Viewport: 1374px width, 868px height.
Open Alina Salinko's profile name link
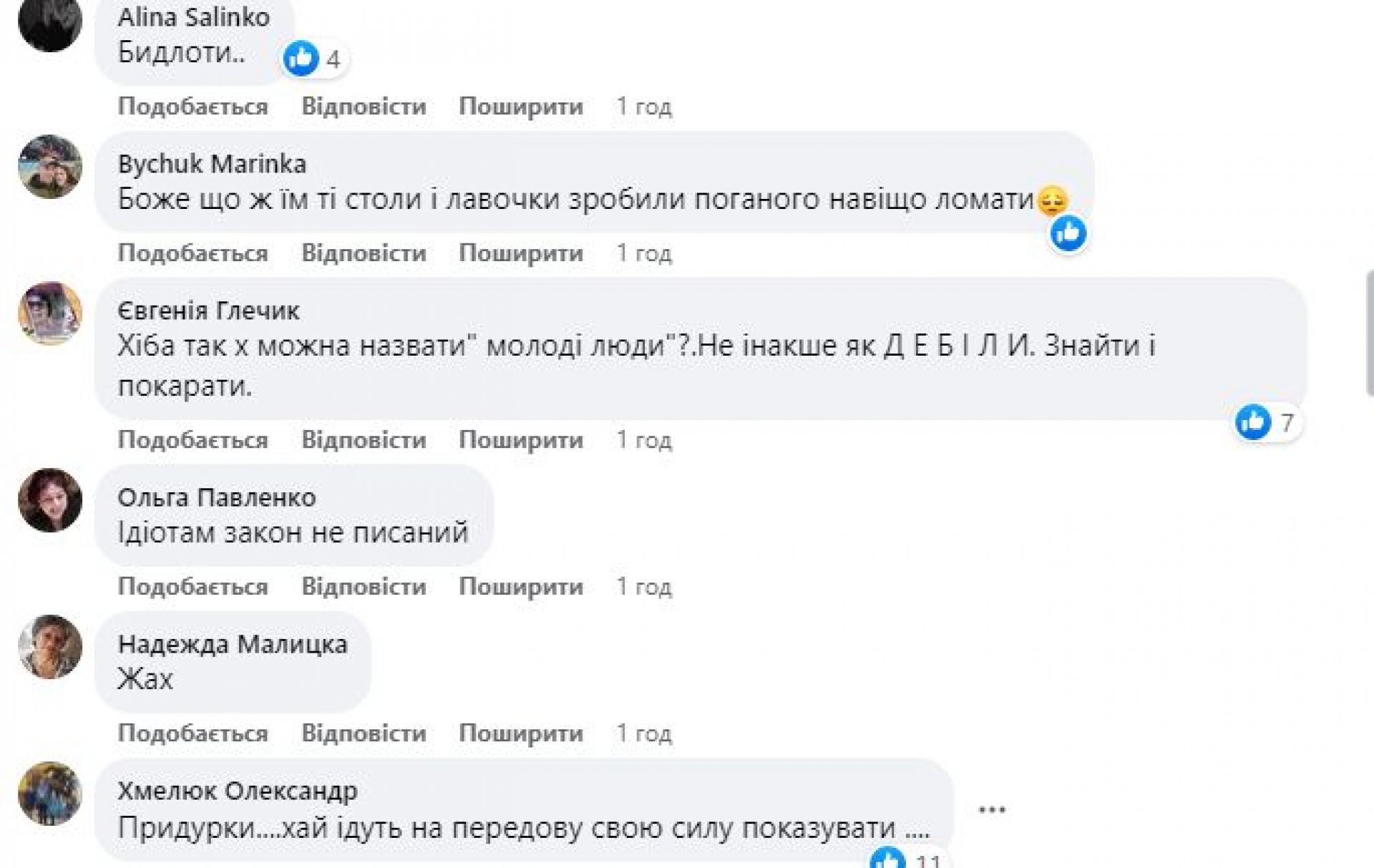pos(194,17)
